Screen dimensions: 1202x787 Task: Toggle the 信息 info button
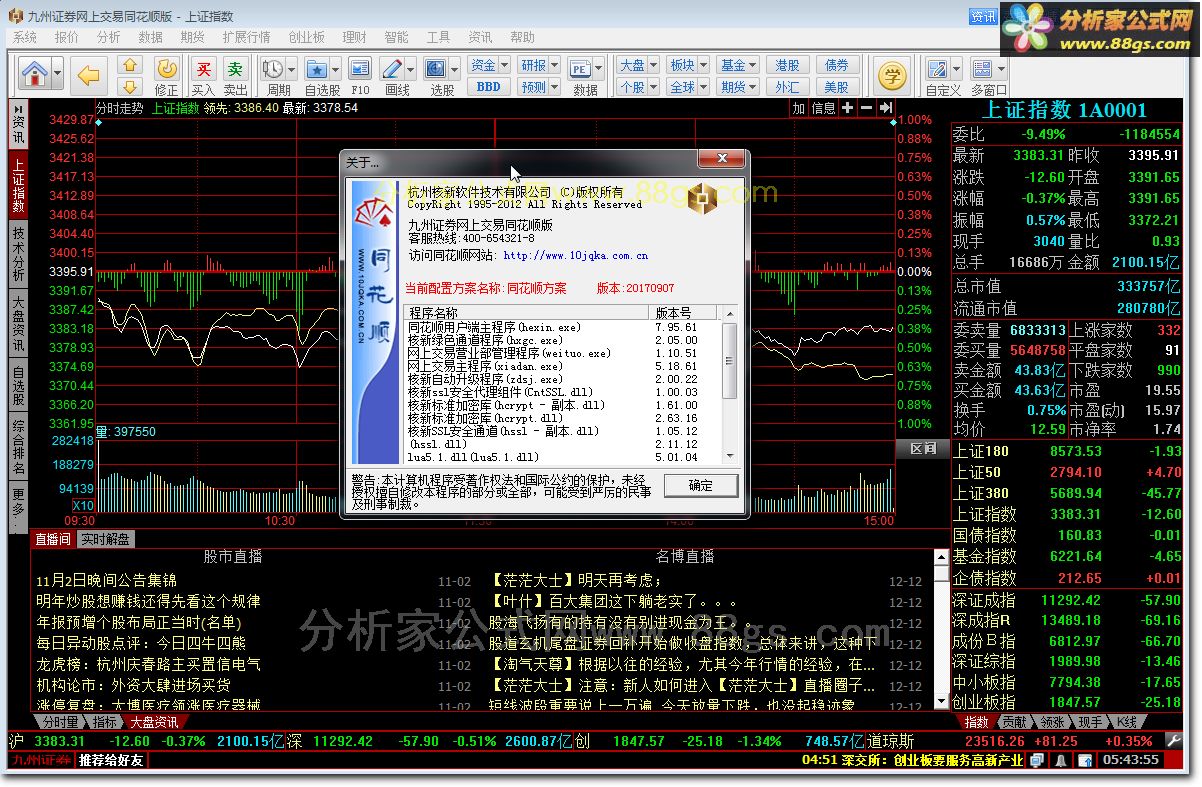pos(823,108)
